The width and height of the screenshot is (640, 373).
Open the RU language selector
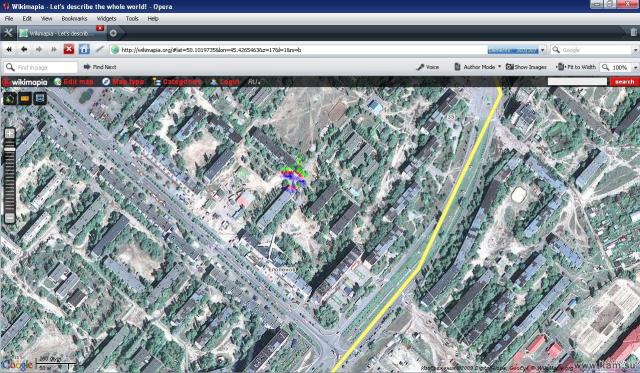(254, 82)
